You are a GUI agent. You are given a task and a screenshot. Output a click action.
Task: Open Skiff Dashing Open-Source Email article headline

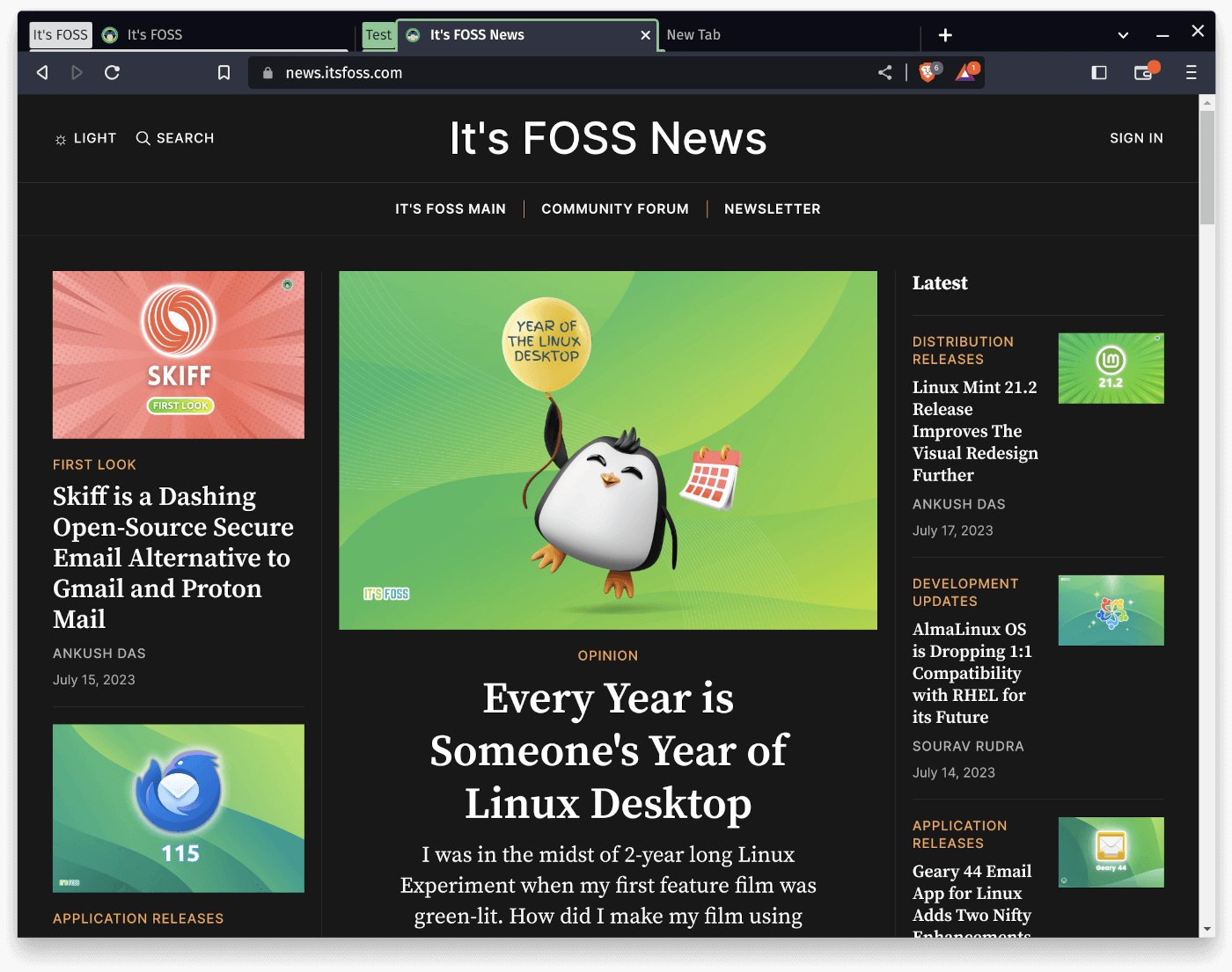point(173,558)
